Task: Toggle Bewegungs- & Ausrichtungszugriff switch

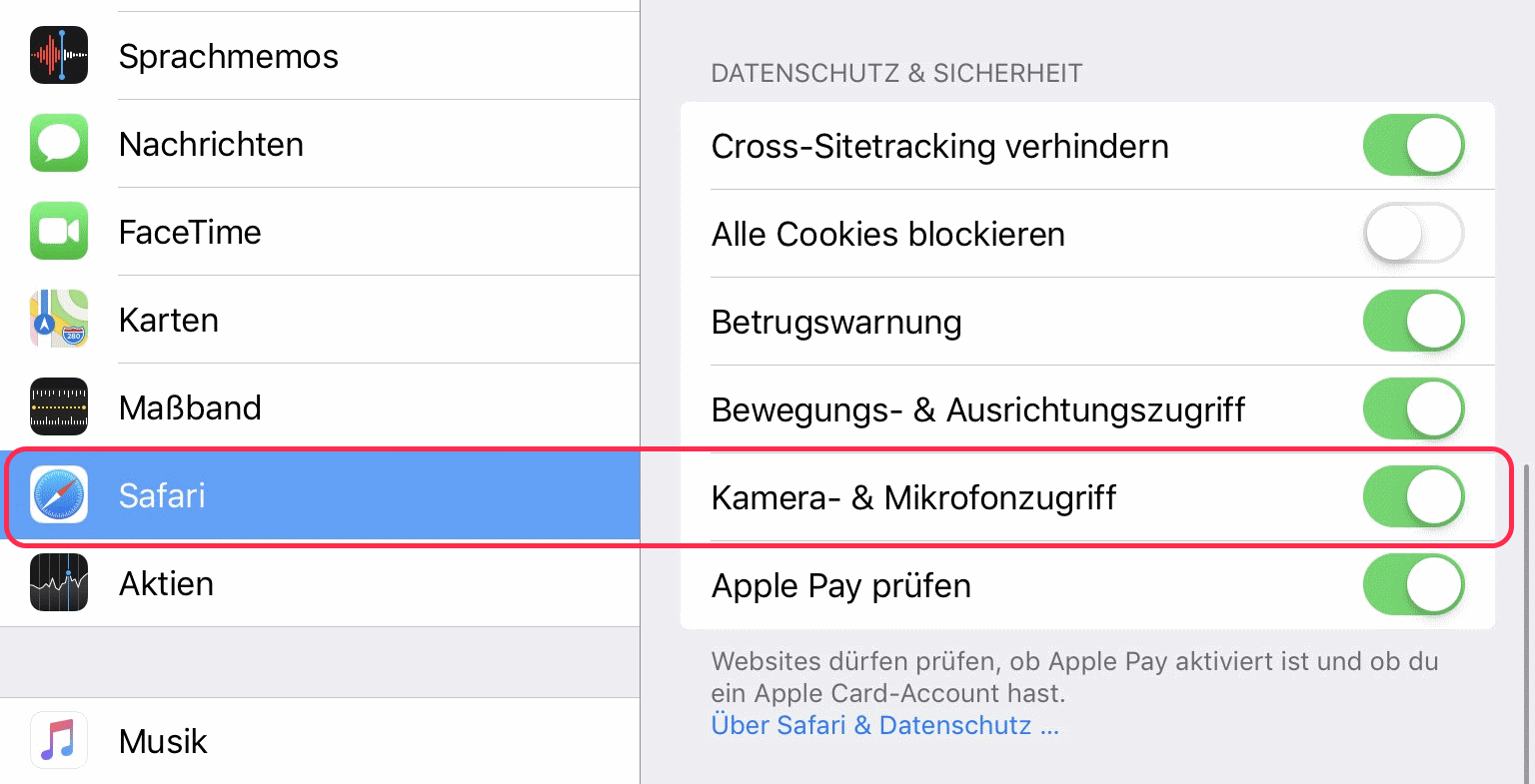Action: (x=1413, y=409)
